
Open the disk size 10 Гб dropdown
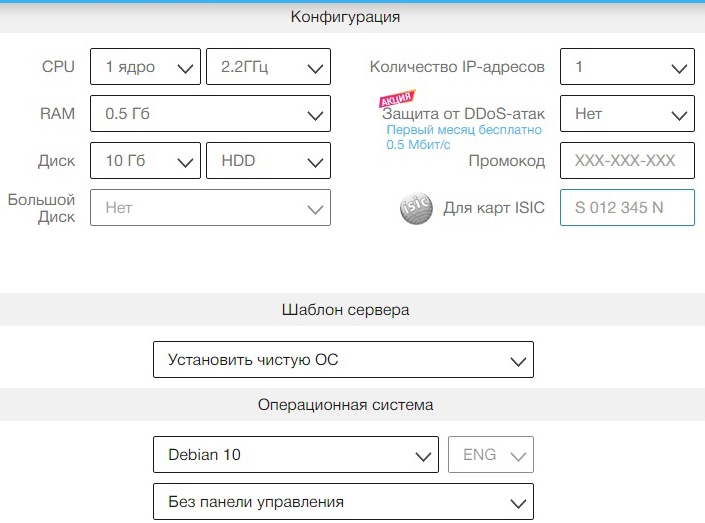145,161
